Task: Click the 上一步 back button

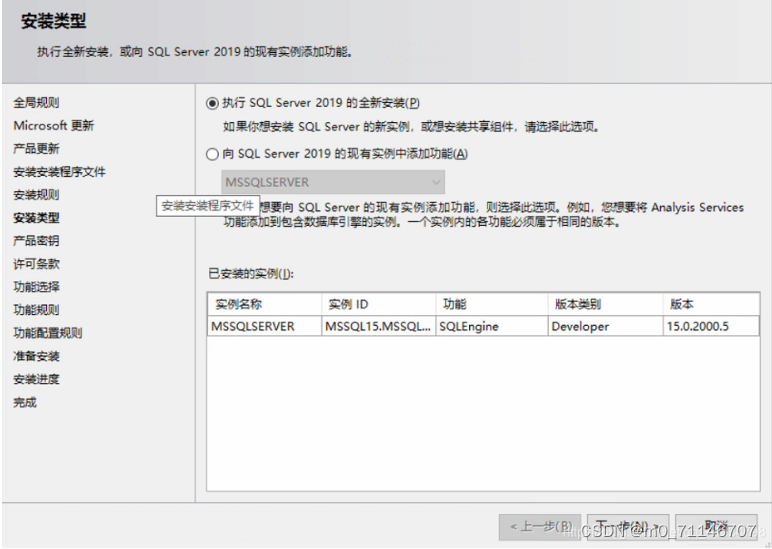Action: coord(540,527)
